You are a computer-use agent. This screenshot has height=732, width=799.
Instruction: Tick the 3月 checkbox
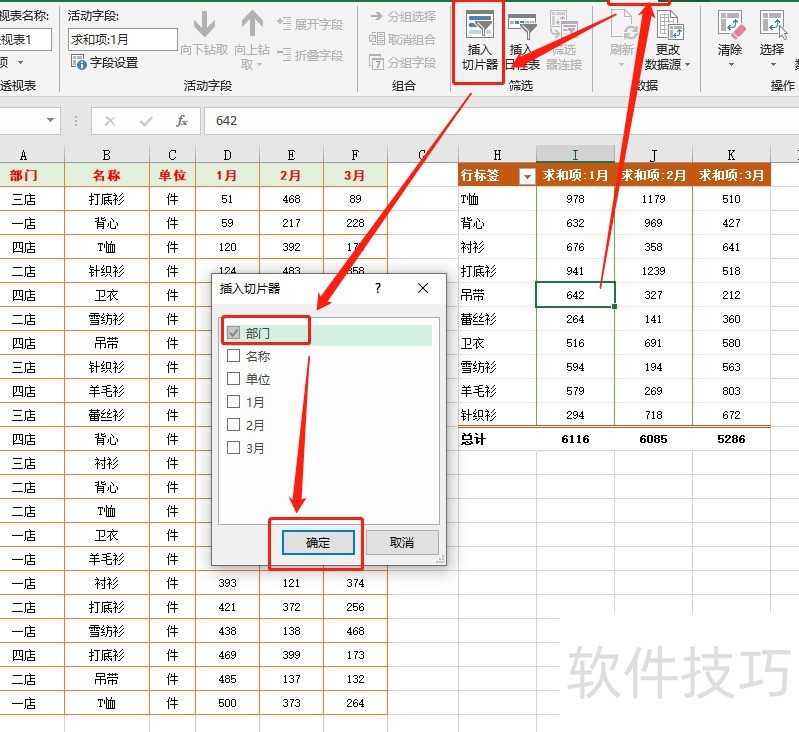click(233, 448)
